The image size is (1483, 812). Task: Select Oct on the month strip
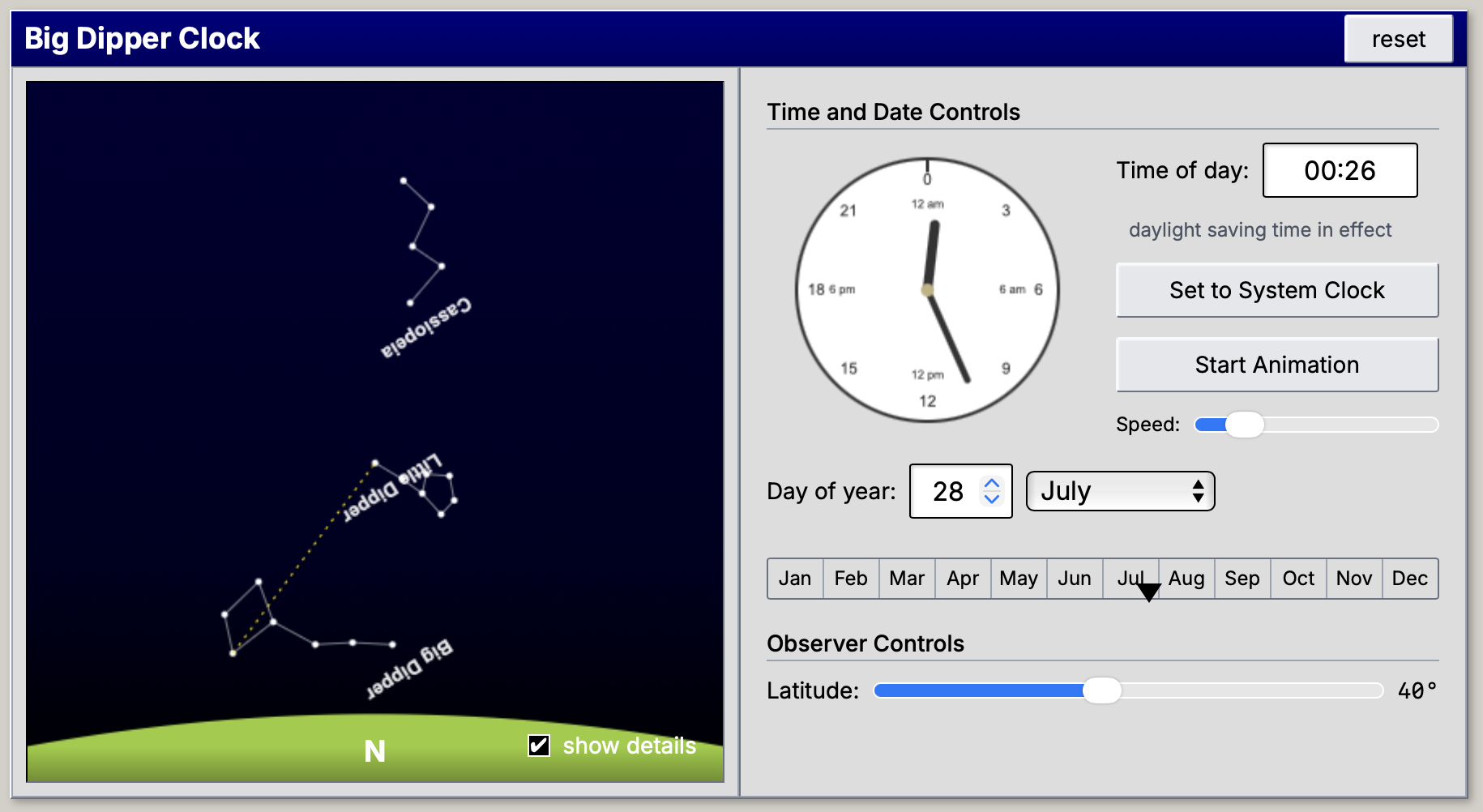click(x=1298, y=579)
